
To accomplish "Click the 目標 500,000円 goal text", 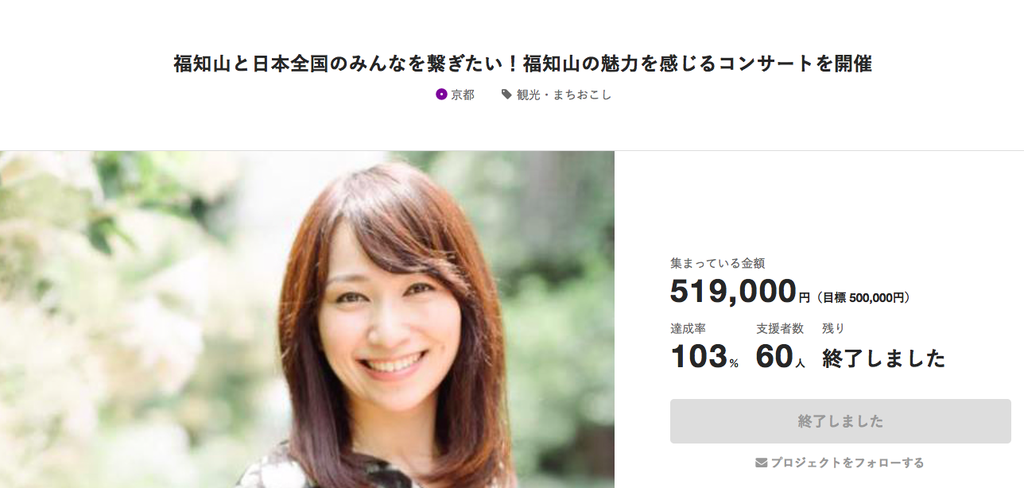I will pyautogui.click(x=863, y=298).
